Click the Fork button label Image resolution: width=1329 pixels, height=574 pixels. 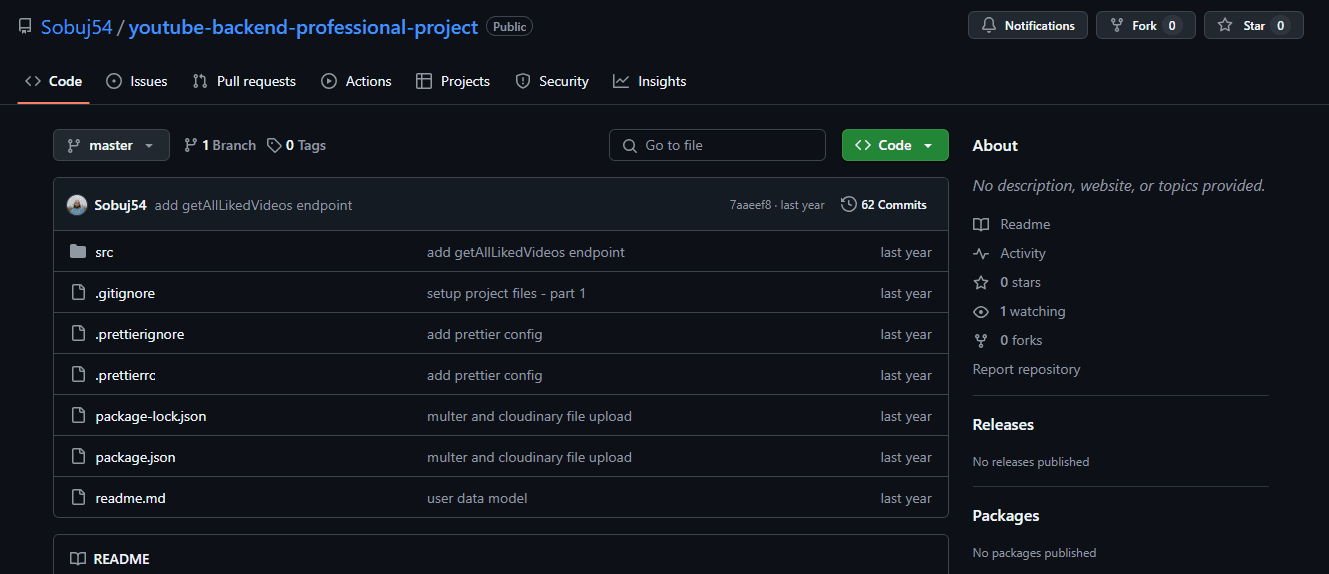1144,26
